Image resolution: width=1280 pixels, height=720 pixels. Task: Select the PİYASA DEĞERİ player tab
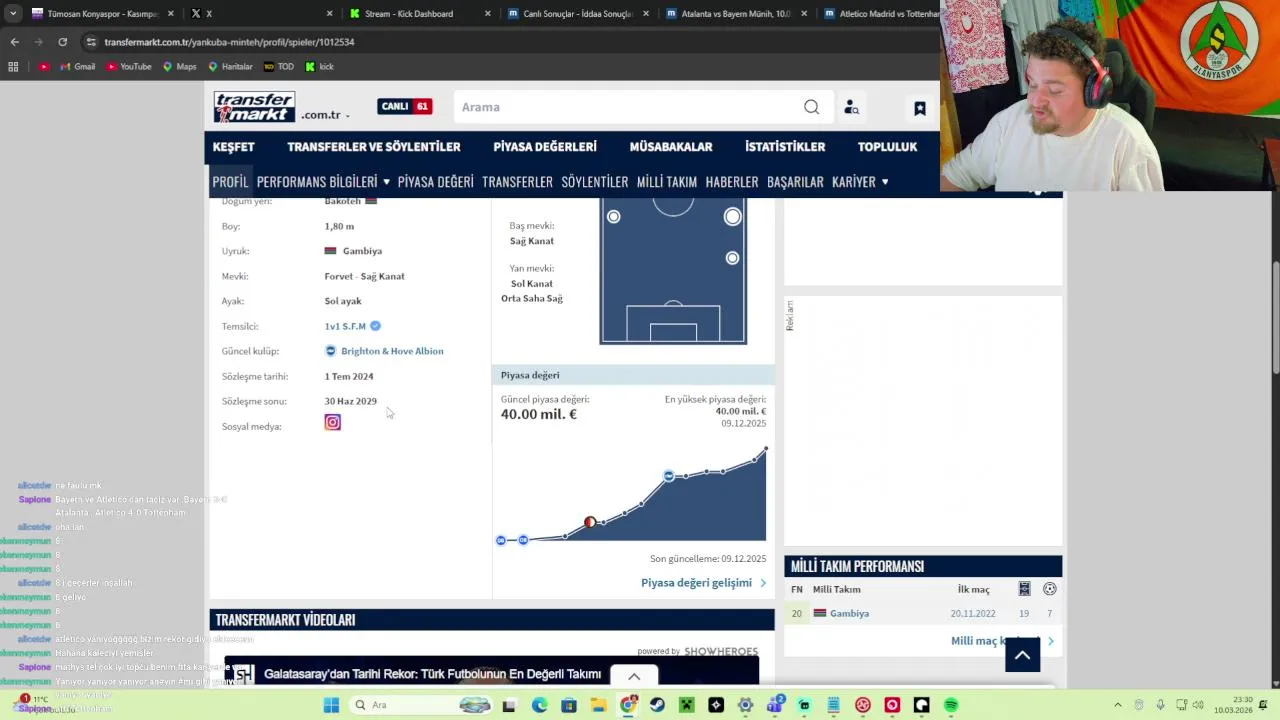pyautogui.click(x=435, y=181)
